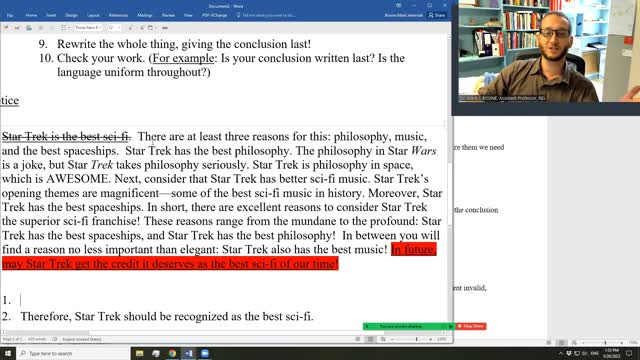Open the Design ribbon tab
Viewport: 640px width, 360px height.
click(71, 15)
